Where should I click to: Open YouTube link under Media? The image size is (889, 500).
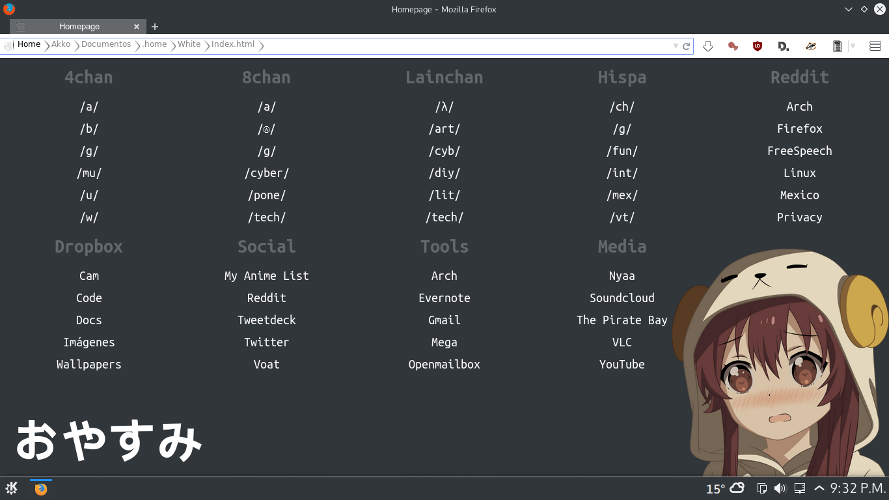click(622, 364)
